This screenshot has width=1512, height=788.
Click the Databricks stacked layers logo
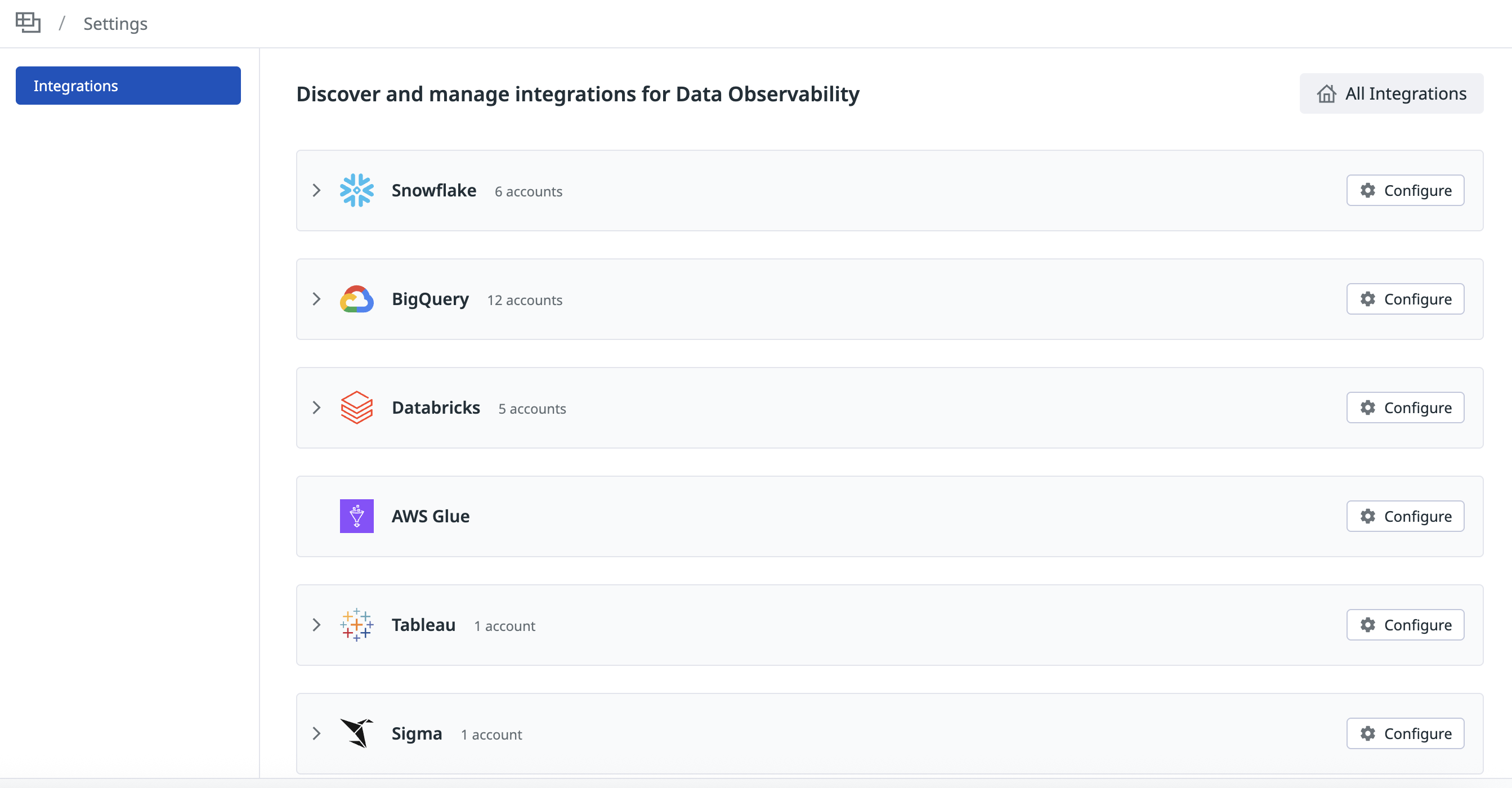[356, 408]
